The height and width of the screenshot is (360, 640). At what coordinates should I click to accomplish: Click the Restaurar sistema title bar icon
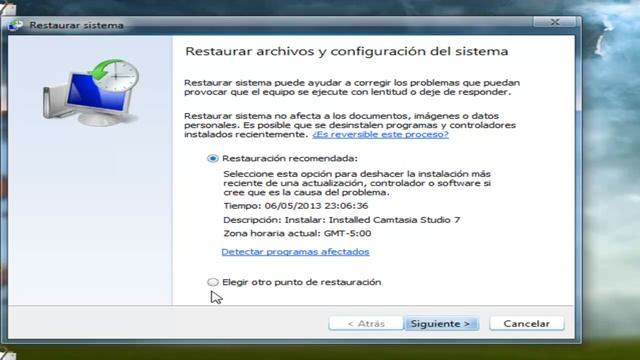16,25
